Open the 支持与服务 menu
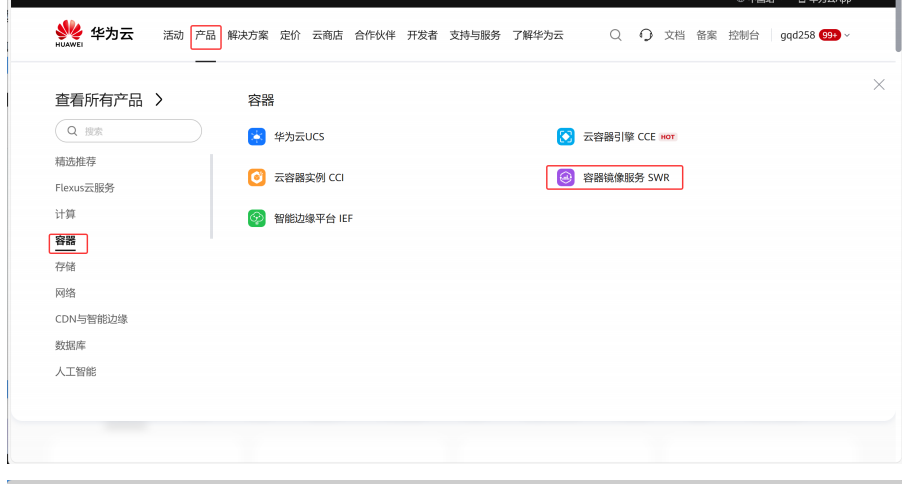 click(475, 35)
